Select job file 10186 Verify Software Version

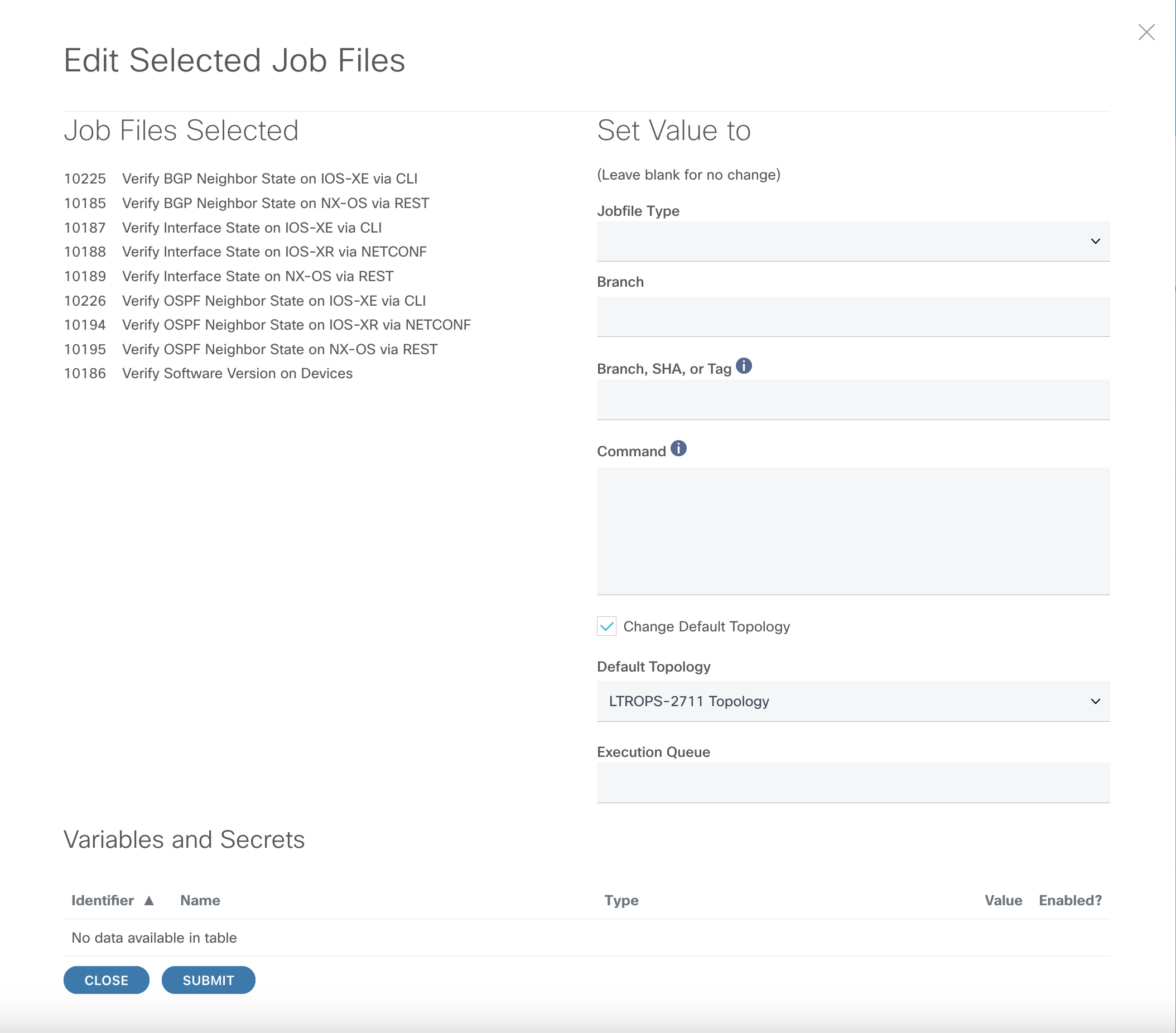(237, 373)
